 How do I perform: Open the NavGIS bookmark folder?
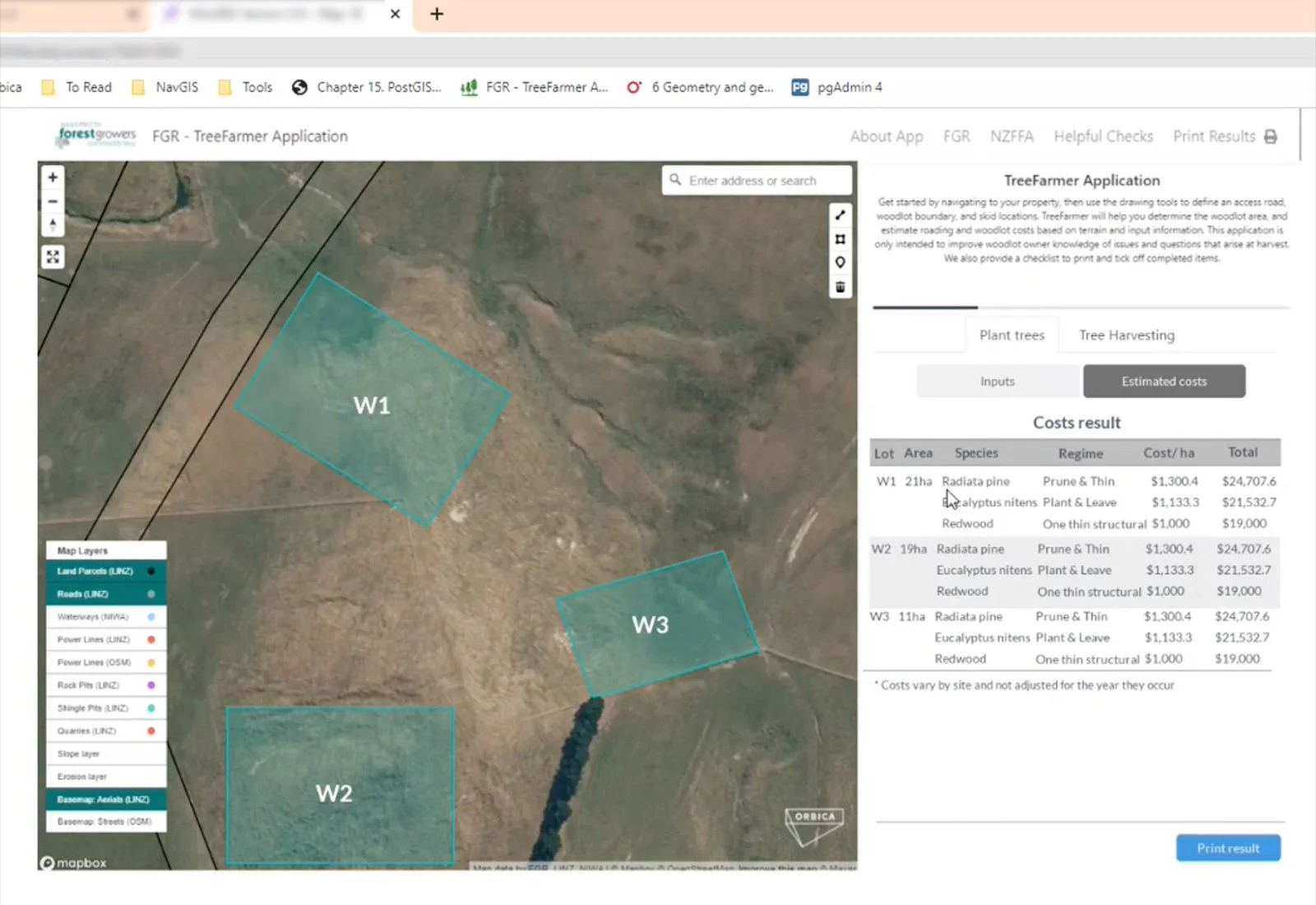164,87
